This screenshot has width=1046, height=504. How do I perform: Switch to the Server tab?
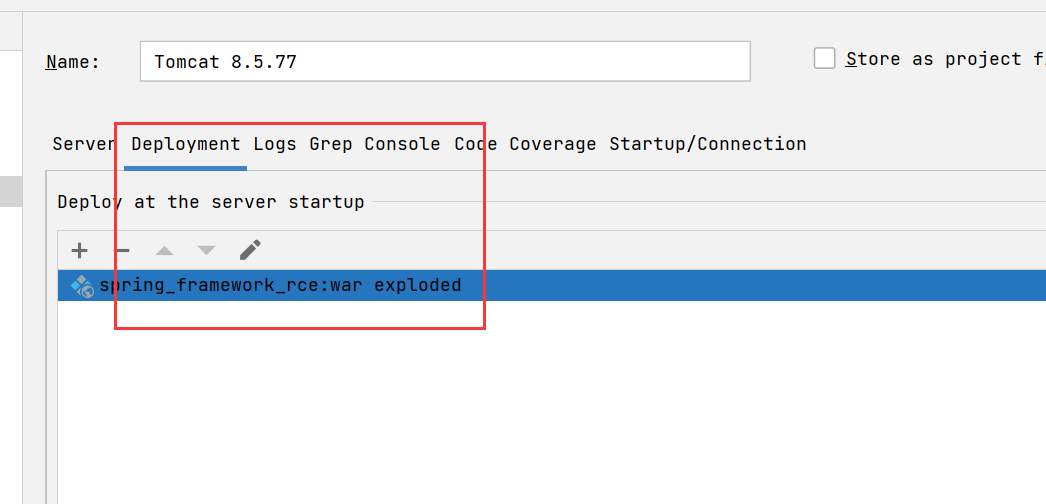[x=84, y=144]
